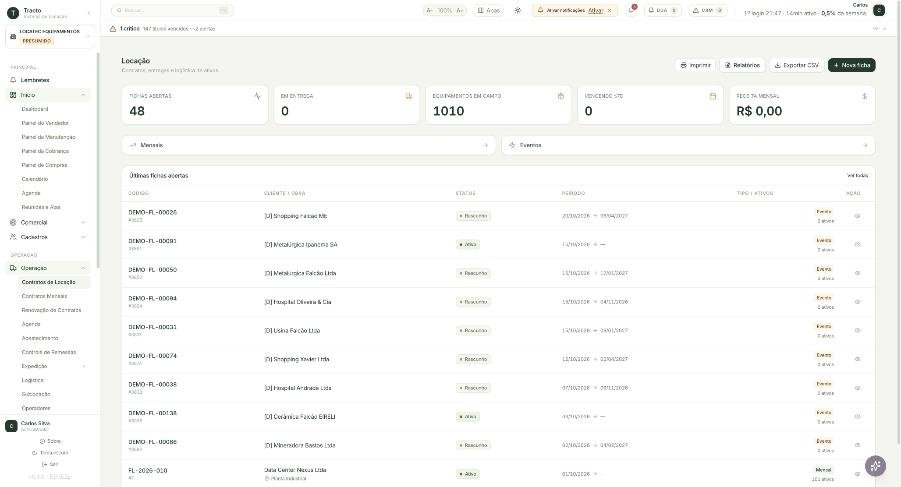Create a new record with Nova ficha
The width and height of the screenshot is (901, 487).
pos(852,65)
